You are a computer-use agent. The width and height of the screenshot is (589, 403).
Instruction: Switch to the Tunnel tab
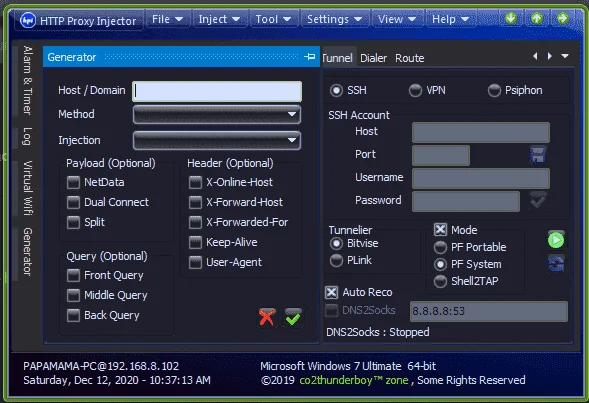[338, 58]
